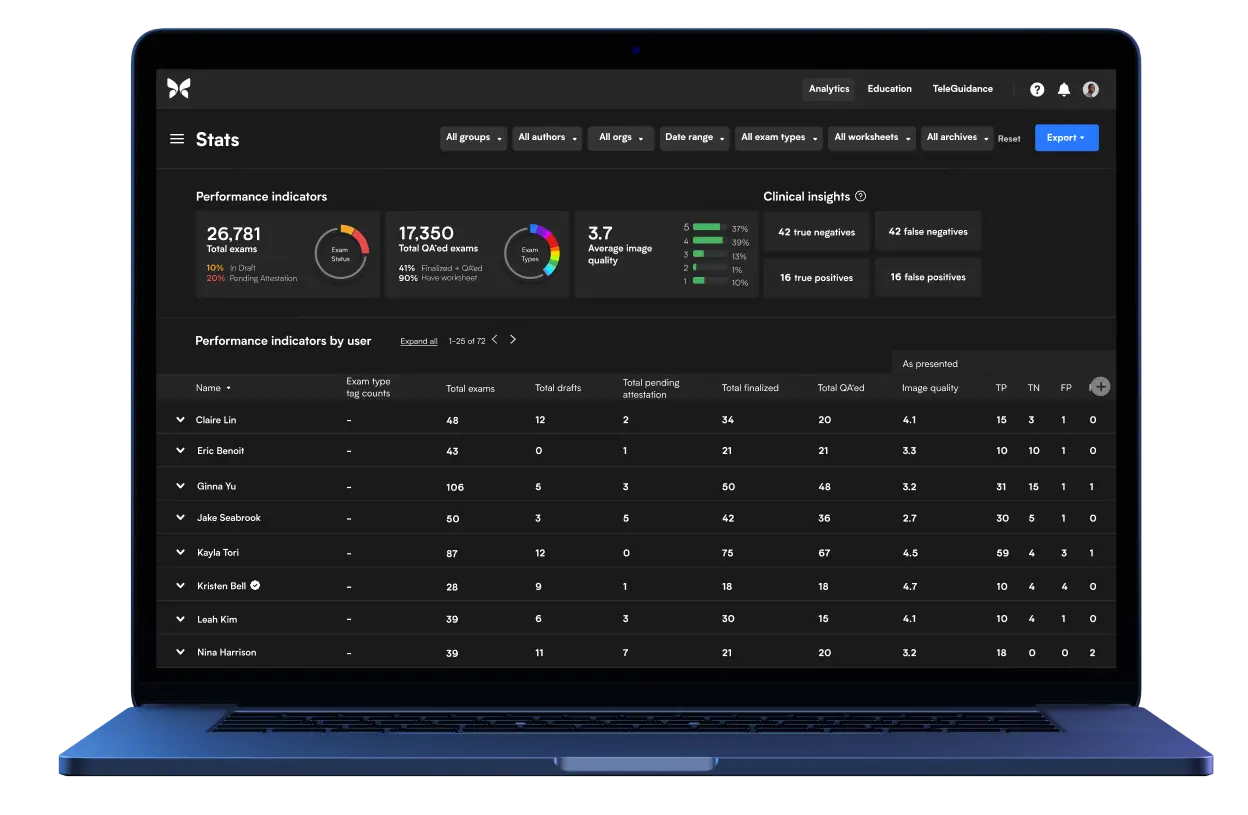Open the All groups filter dropdown
The height and width of the screenshot is (815, 1248).
click(x=474, y=138)
